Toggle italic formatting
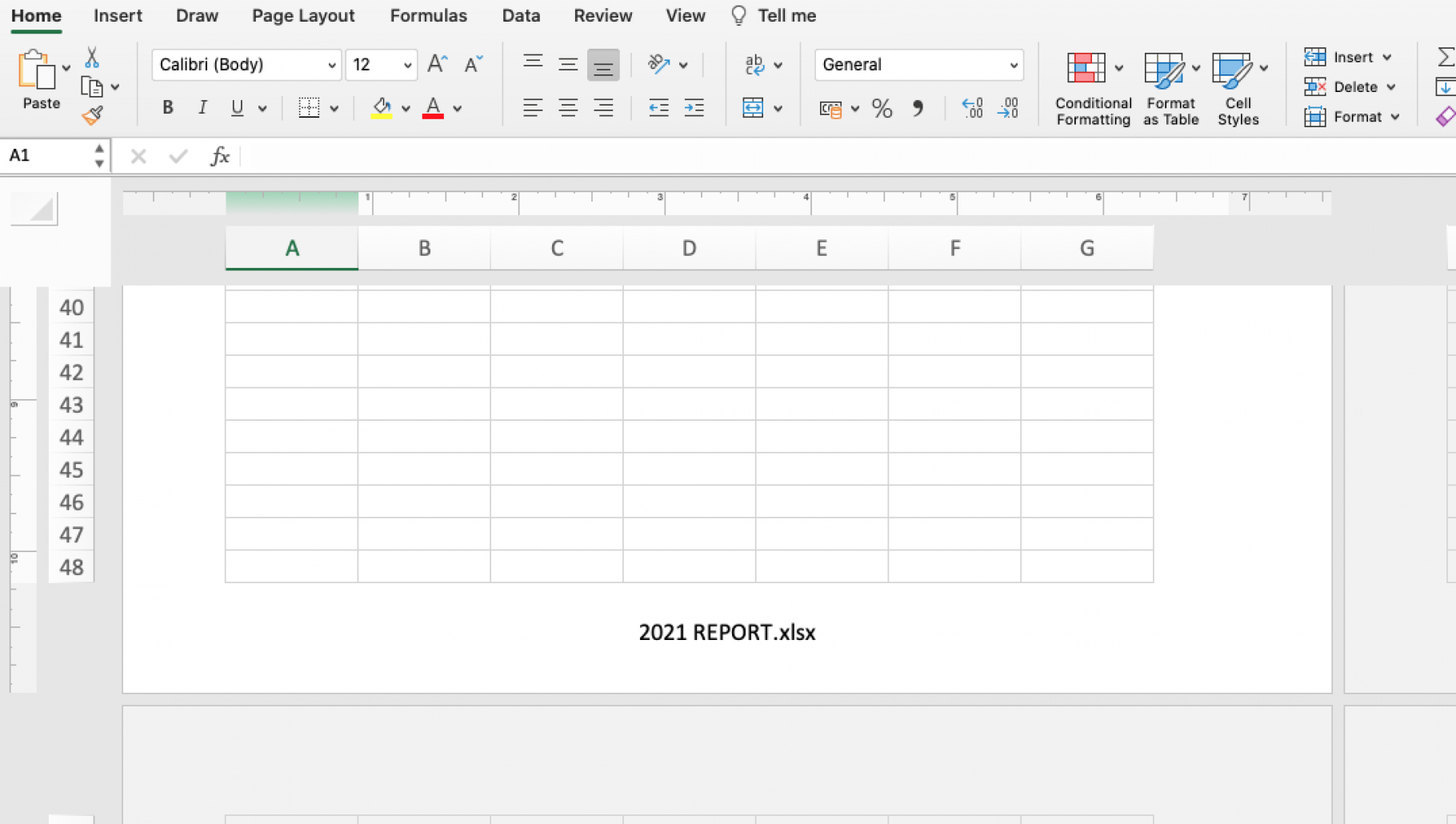This screenshot has height=824, width=1456. coord(202,107)
